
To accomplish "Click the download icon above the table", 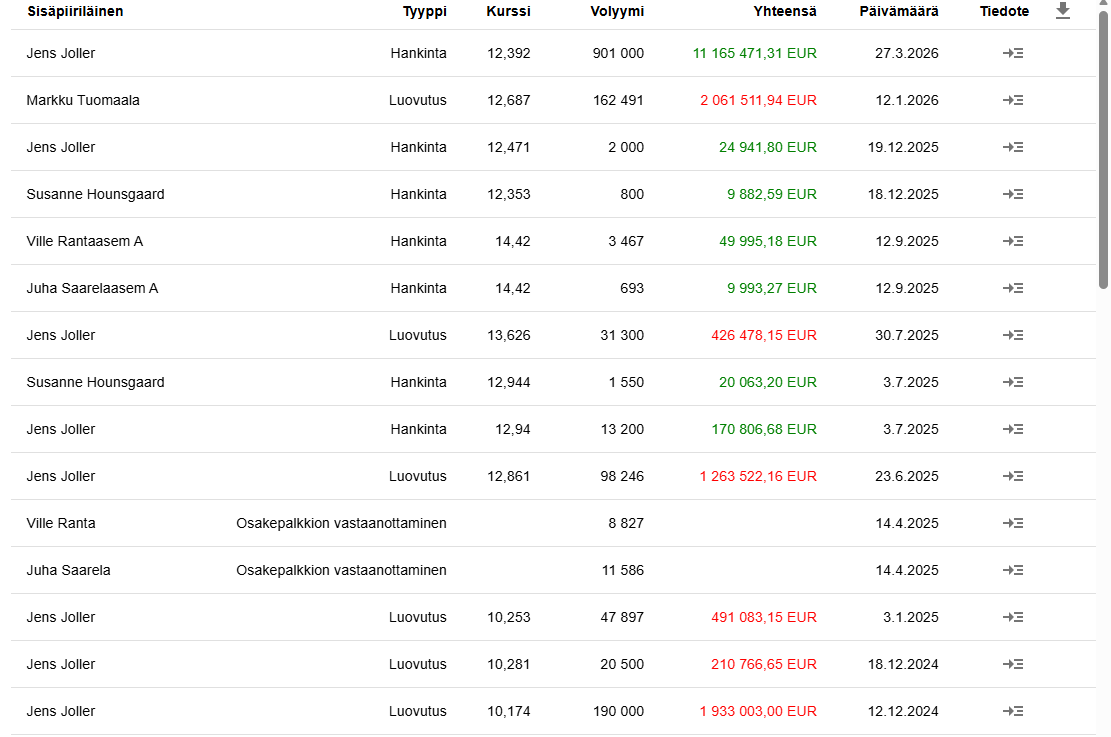I will [x=1062, y=11].
